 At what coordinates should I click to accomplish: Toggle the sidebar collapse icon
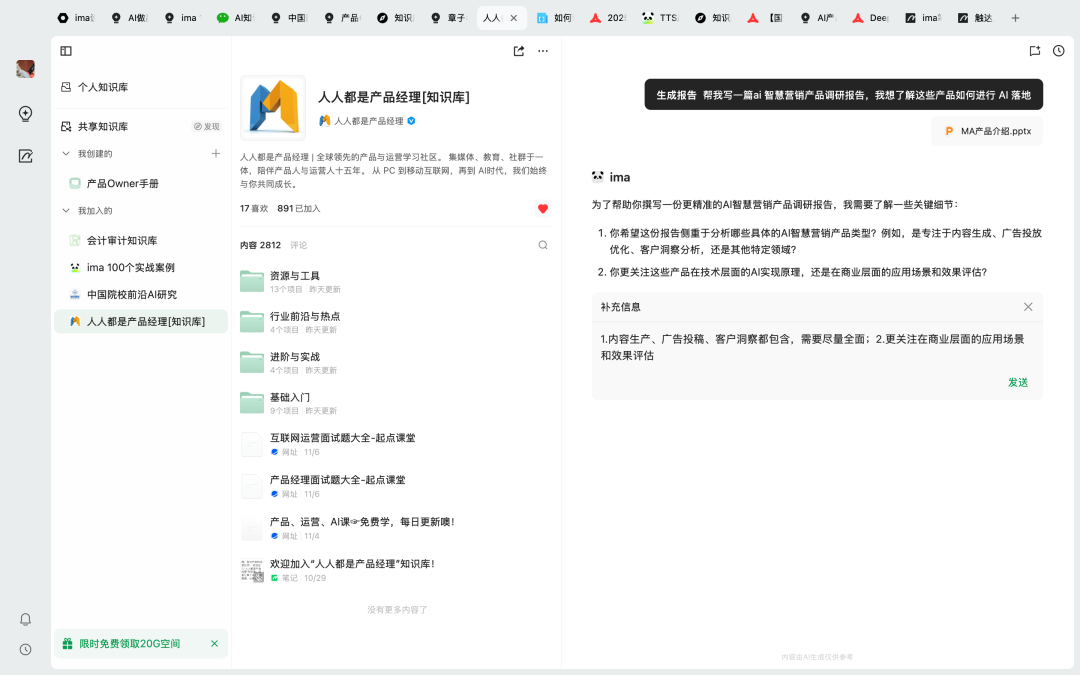(66, 51)
